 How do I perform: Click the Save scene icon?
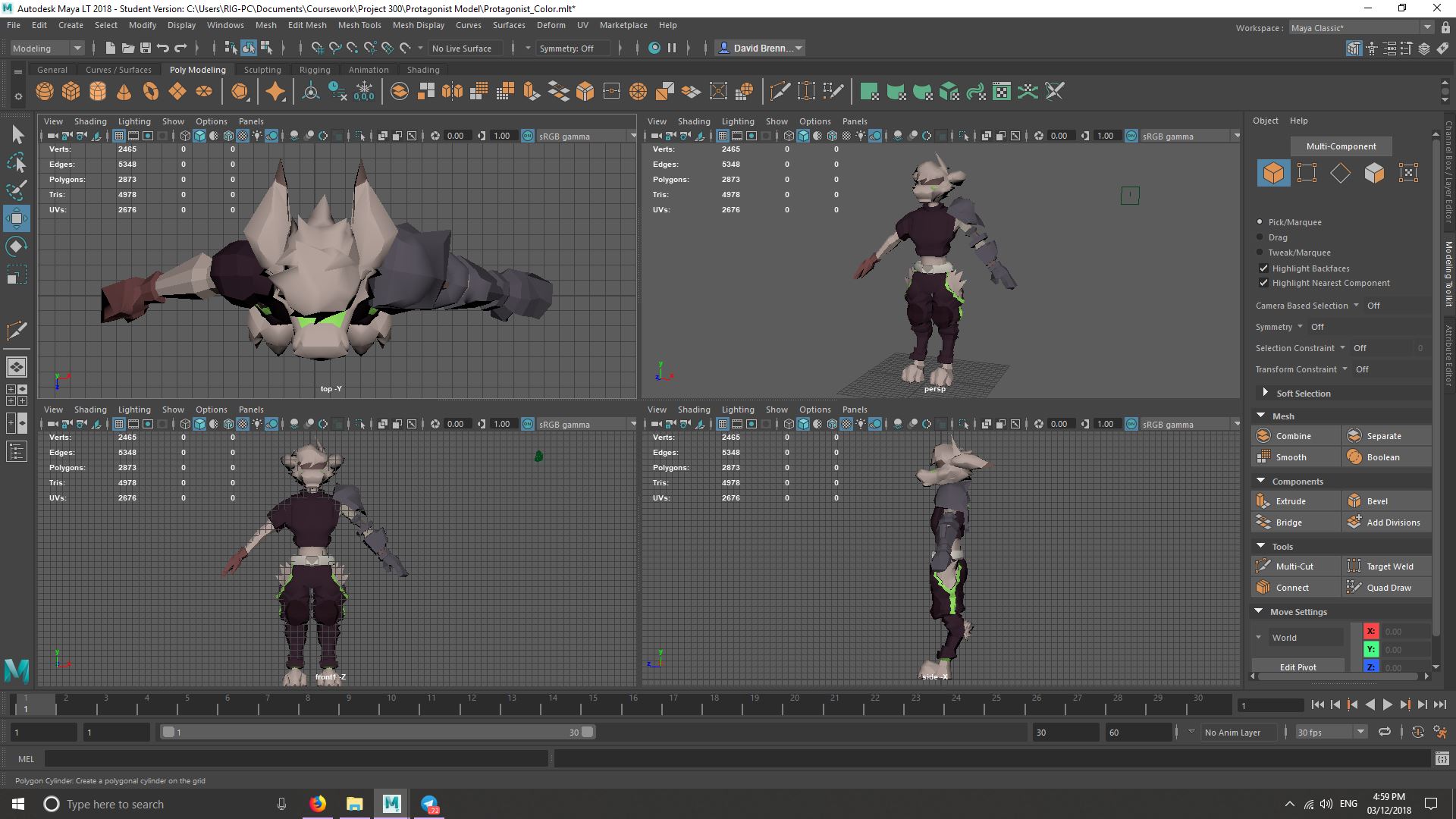pyautogui.click(x=146, y=48)
